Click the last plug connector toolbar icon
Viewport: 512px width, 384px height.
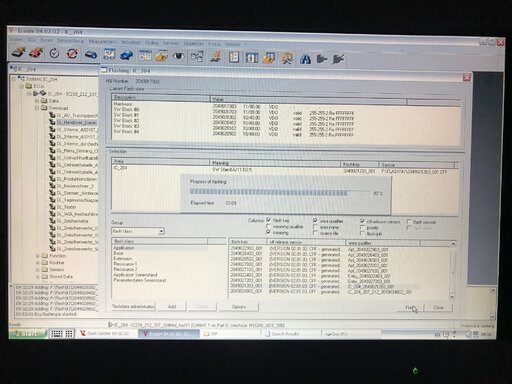[x=338, y=59]
